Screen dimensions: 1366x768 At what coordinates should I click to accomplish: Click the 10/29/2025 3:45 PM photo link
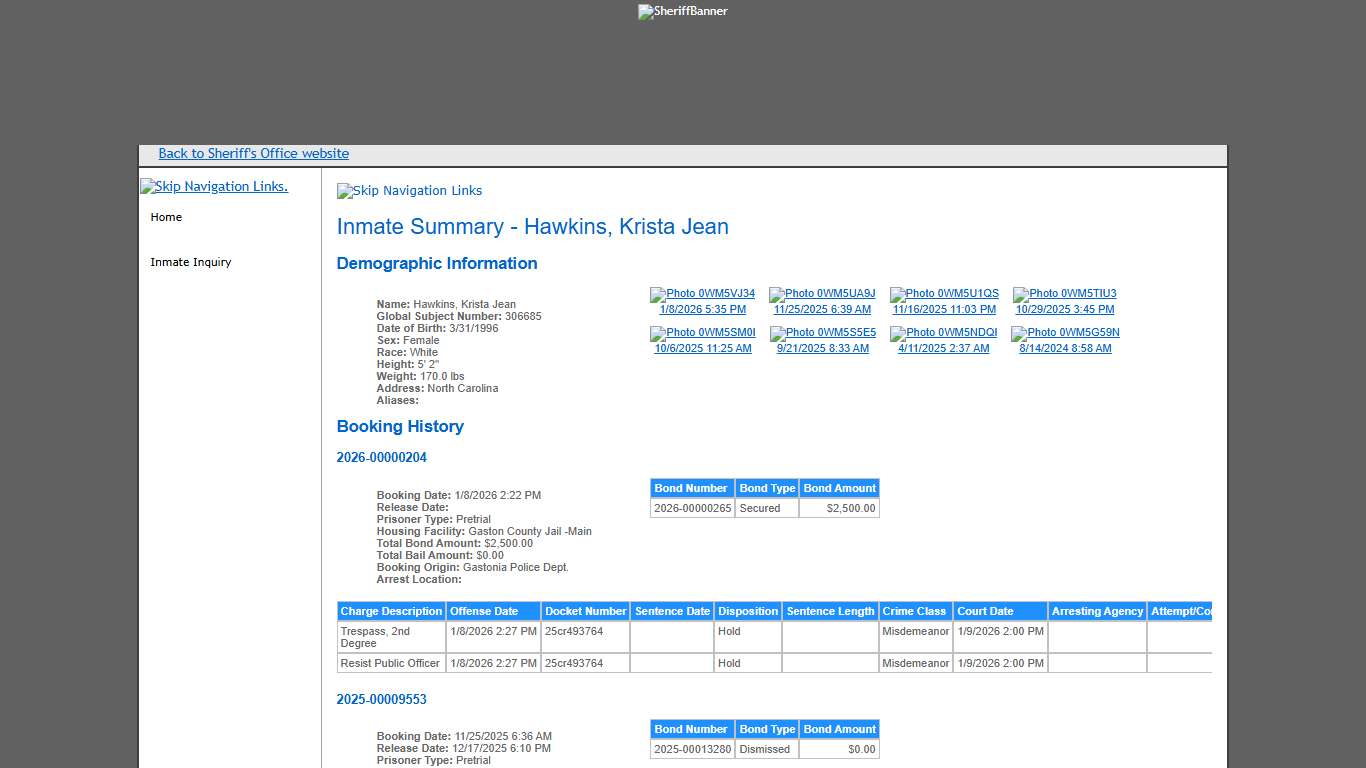tap(1064, 310)
